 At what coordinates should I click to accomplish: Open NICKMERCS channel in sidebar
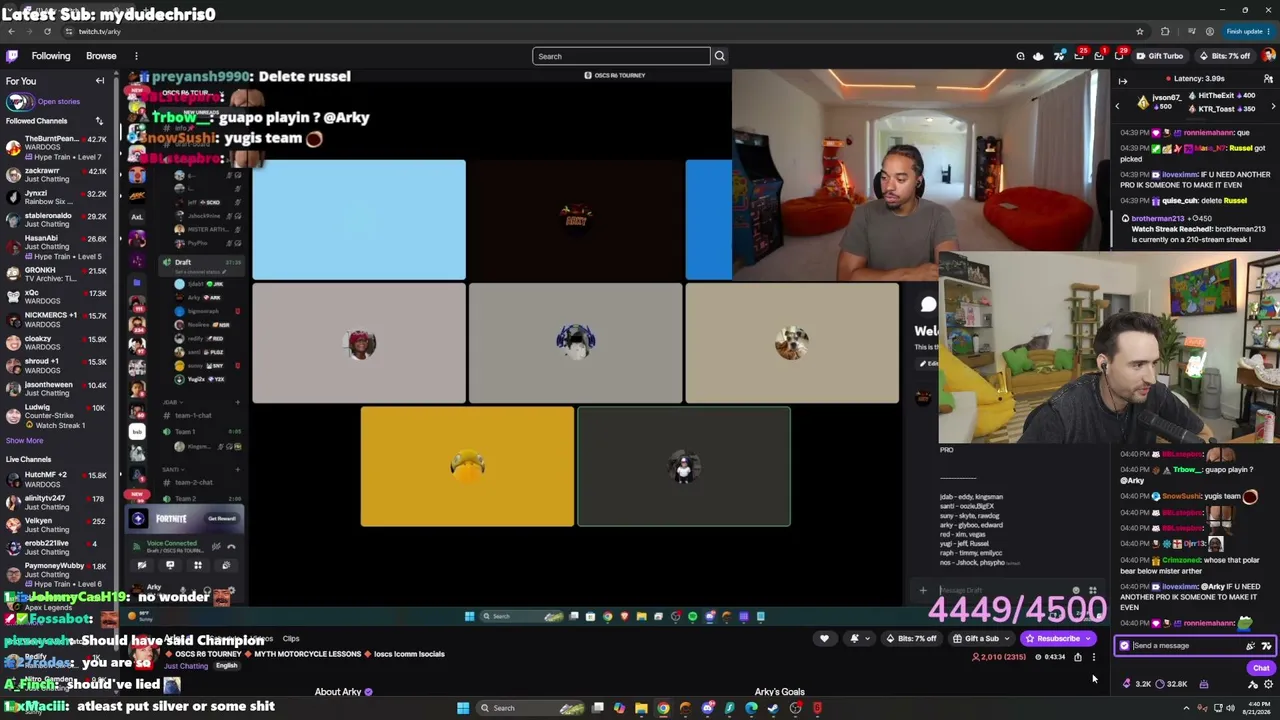coord(56,319)
